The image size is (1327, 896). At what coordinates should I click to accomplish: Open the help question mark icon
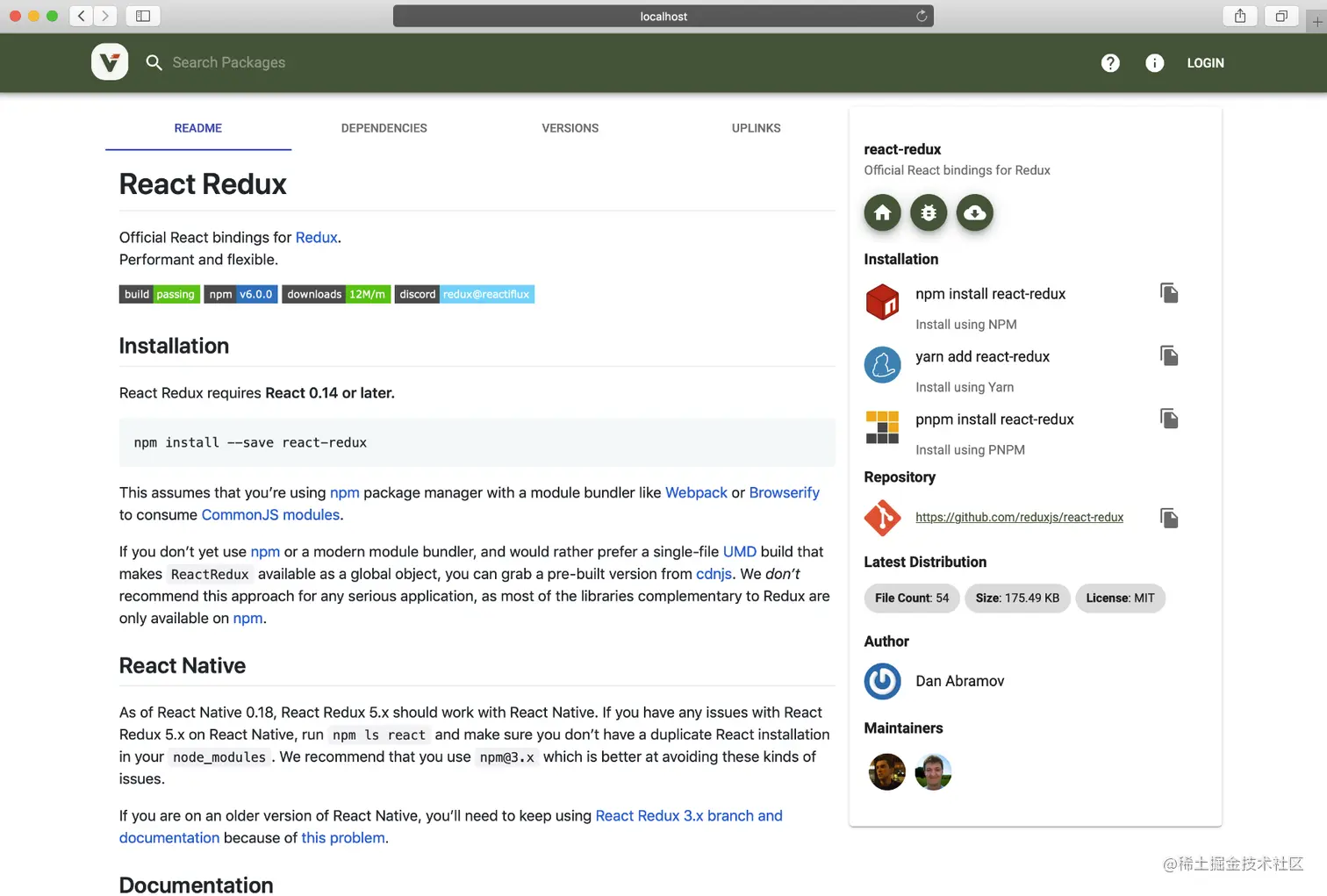tap(1110, 63)
